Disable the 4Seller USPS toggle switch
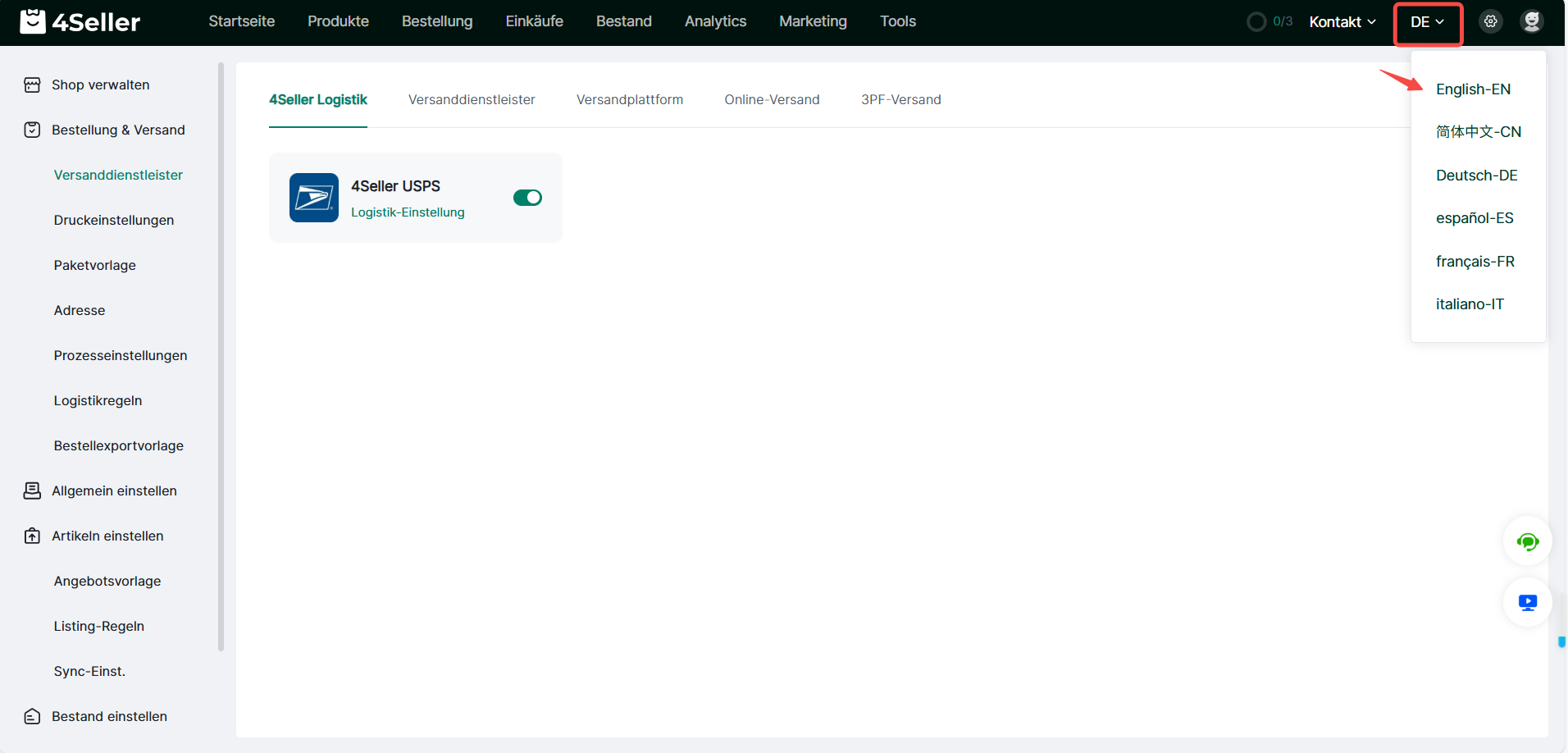 [x=527, y=198]
